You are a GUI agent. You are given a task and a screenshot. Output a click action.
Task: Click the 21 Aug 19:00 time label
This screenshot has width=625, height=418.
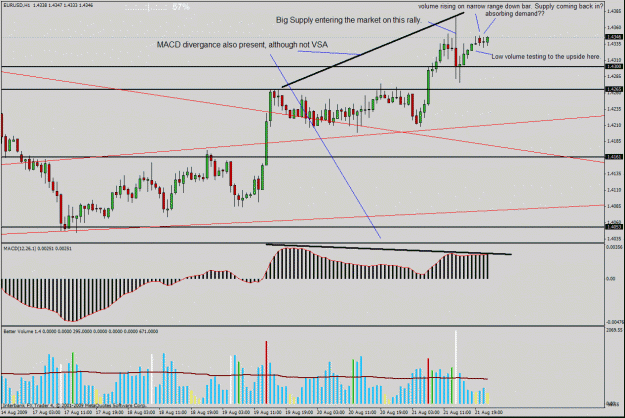[488, 412]
